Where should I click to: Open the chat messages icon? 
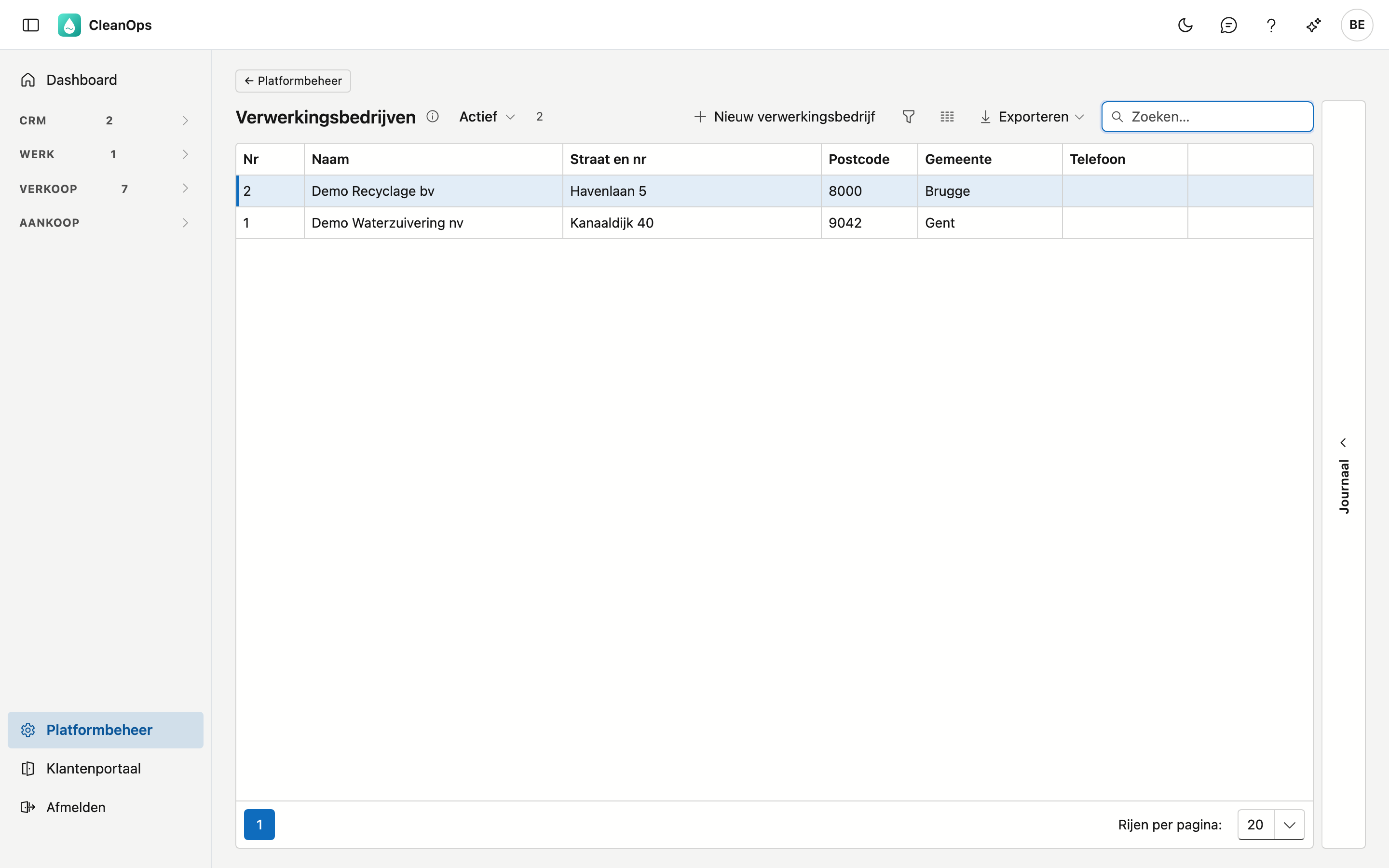(1228, 25)
